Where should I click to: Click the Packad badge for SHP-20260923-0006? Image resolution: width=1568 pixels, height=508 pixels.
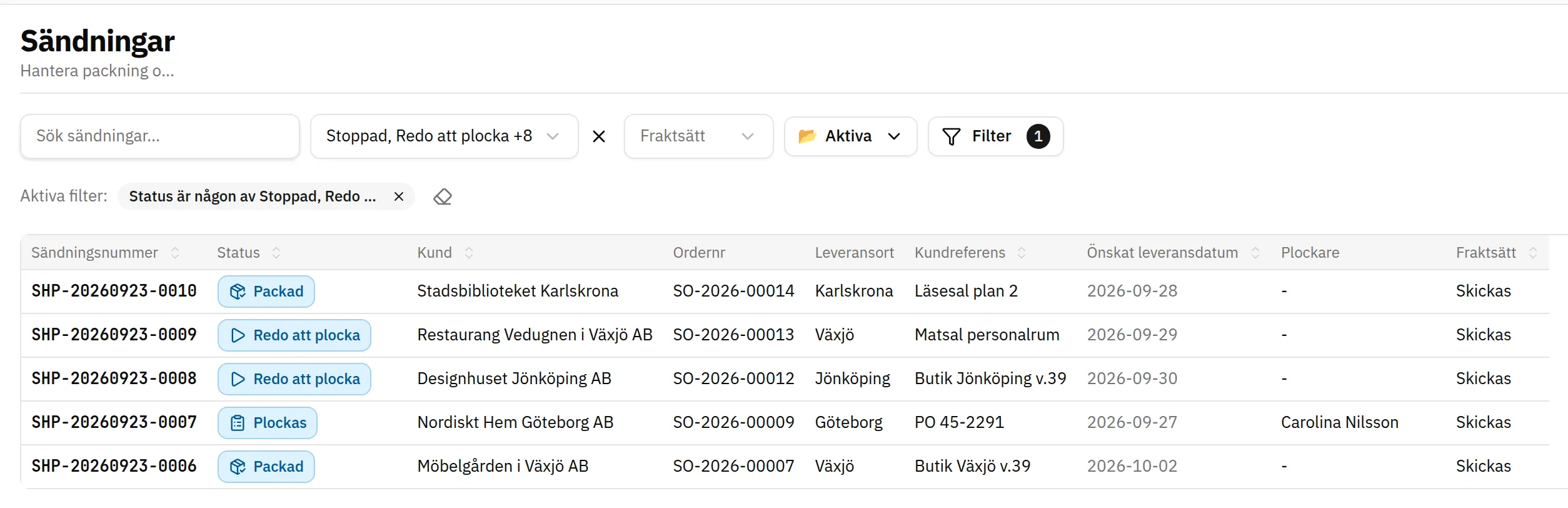click(x=266, y=467)
